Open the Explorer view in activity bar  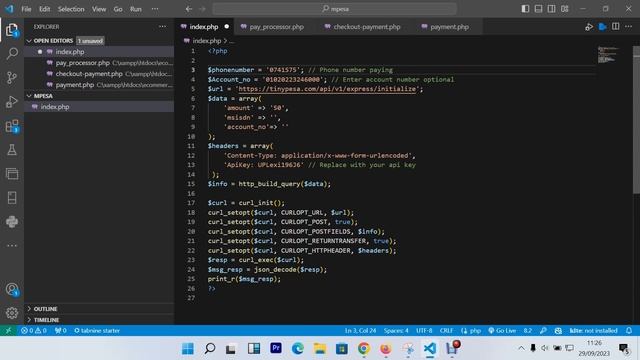(x=12, y=30)
